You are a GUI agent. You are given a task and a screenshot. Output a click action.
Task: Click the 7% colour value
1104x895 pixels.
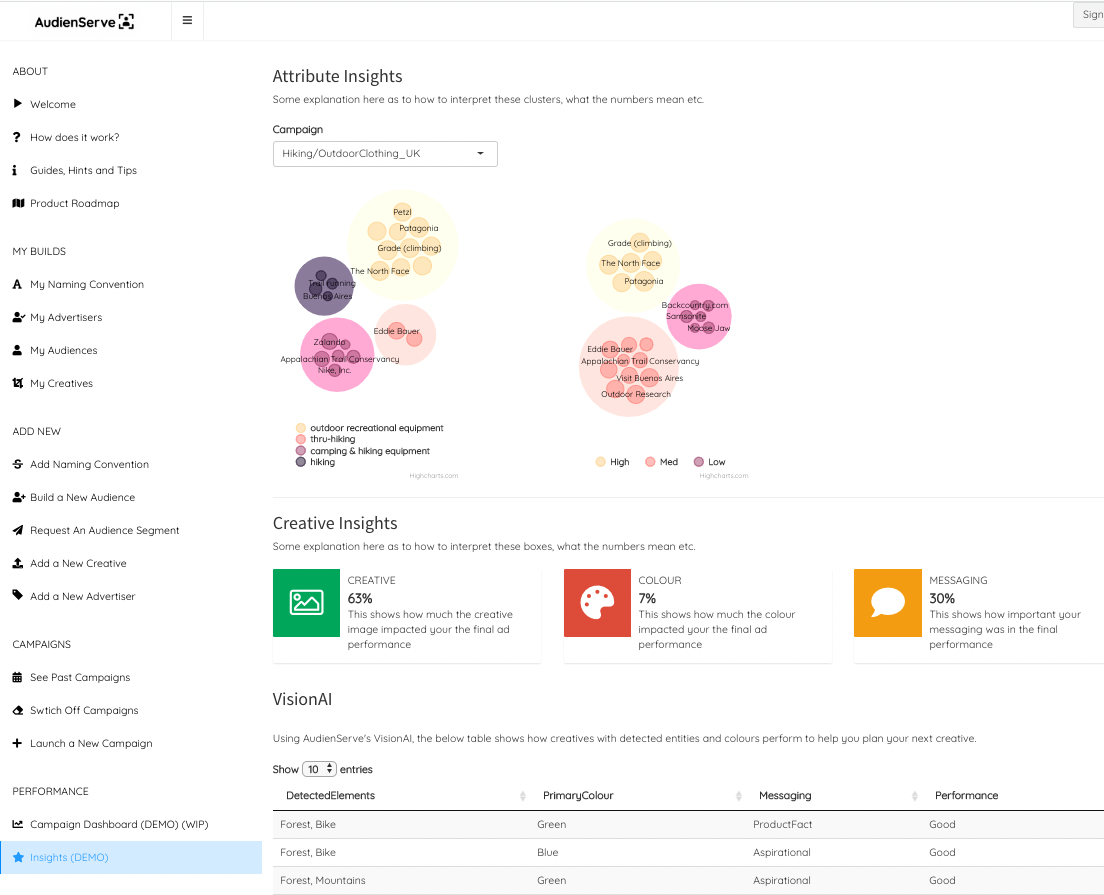647,599
